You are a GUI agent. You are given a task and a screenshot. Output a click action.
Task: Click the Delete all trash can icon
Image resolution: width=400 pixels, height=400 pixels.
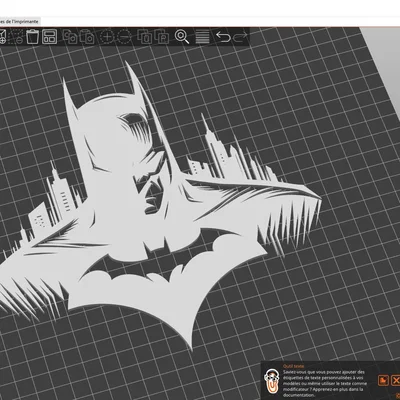(x=33, y=37)
